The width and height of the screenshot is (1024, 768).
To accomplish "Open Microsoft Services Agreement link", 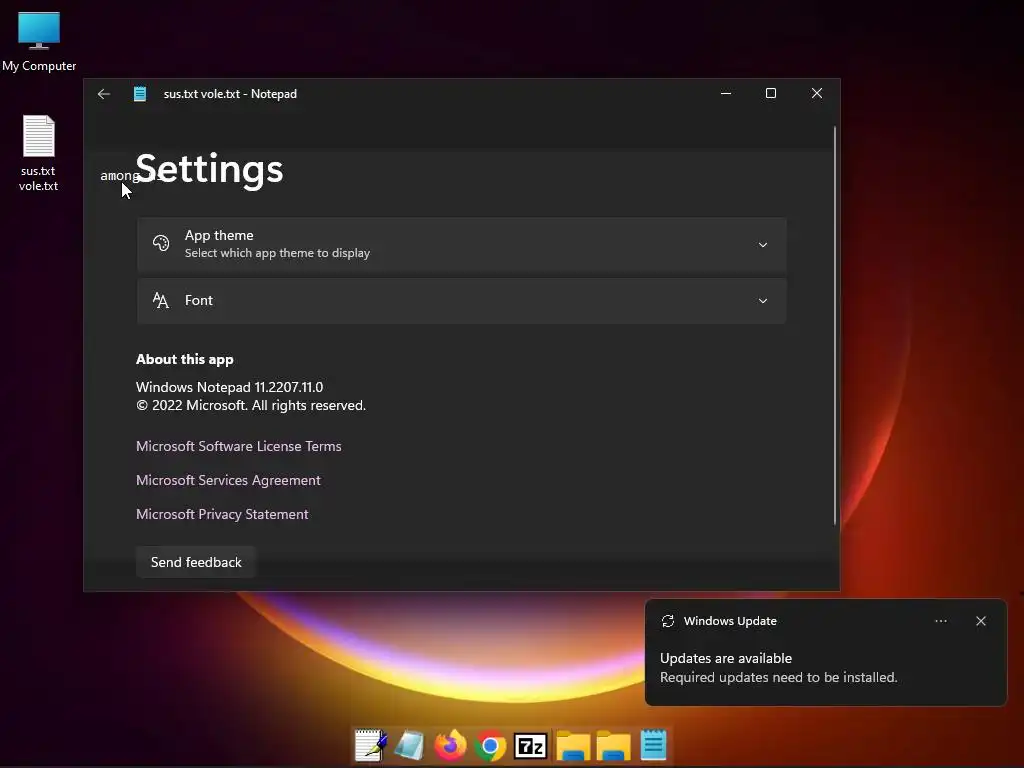I will pos(228,480).
